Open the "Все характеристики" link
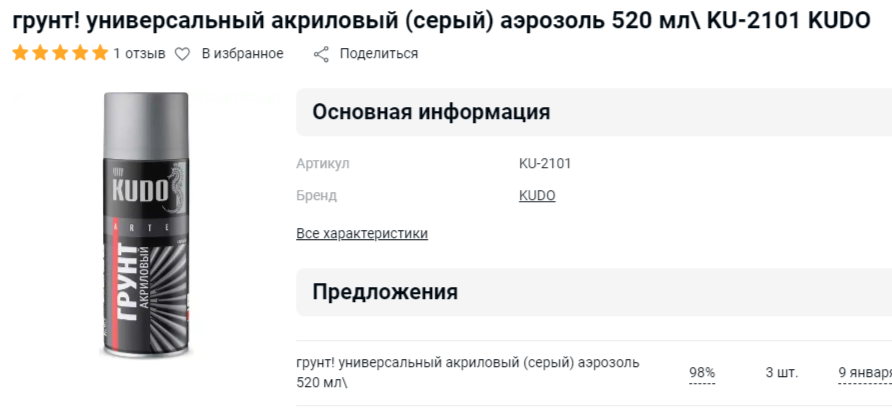 tap(362, 234)
